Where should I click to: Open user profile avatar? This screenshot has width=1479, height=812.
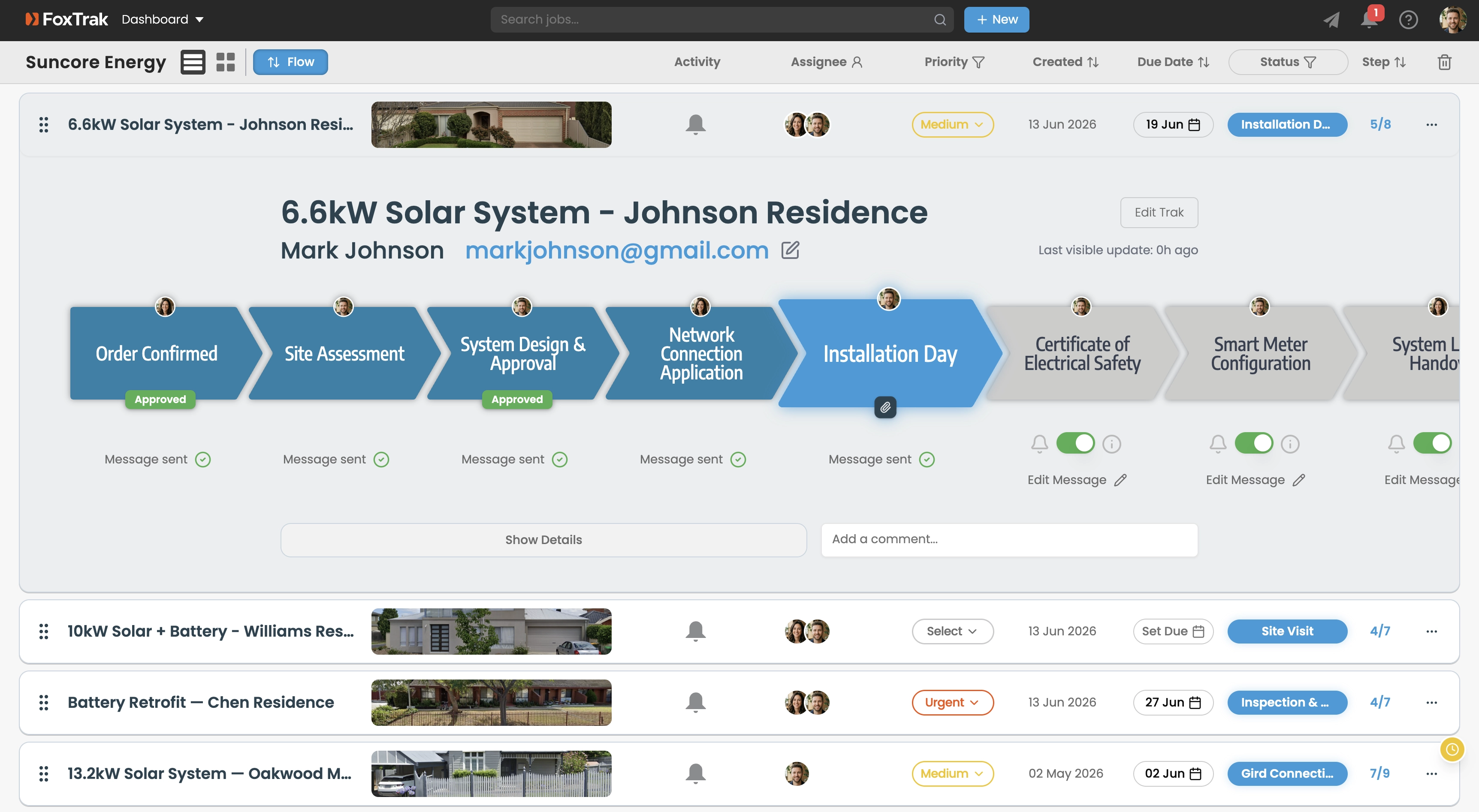pyautogui.click(x=1452, y=20)
